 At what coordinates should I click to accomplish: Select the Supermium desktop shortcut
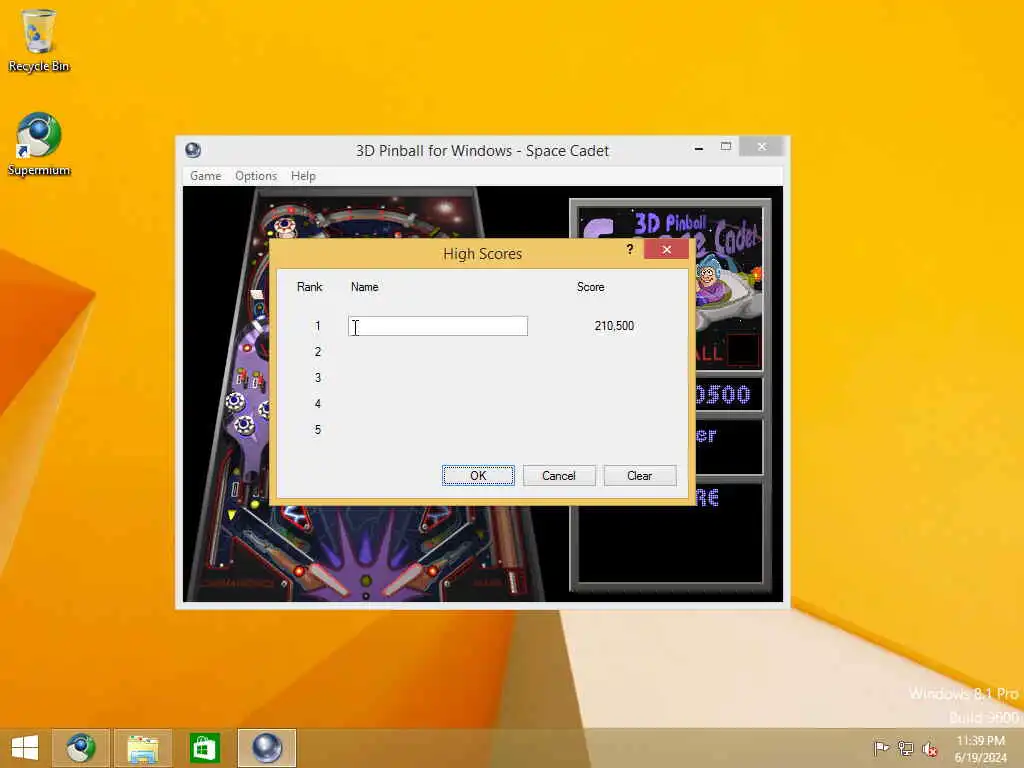pyautogui.click(x=39, y=144)
